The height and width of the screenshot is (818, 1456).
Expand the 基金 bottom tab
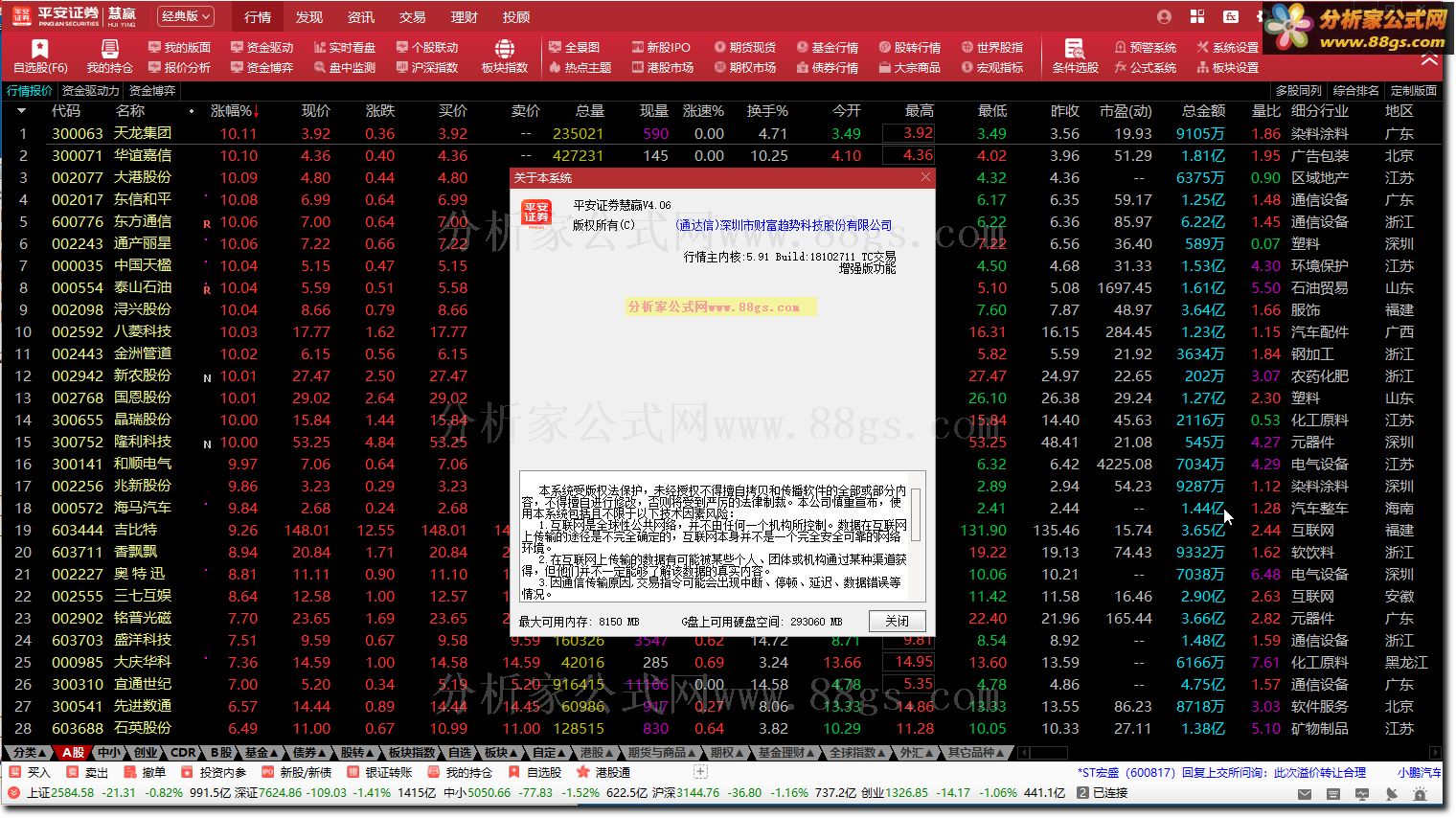[x=261, y=753]
